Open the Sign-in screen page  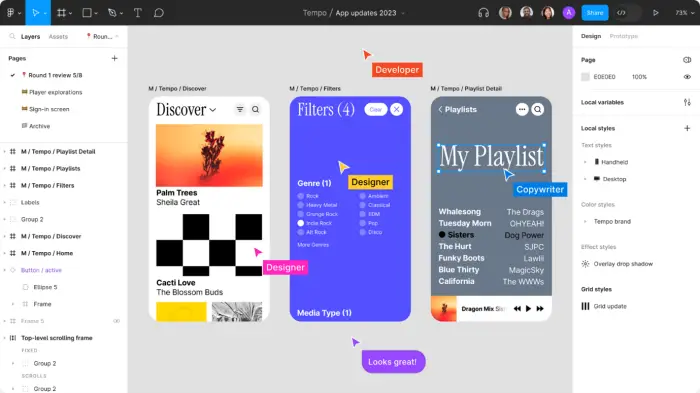49,109
